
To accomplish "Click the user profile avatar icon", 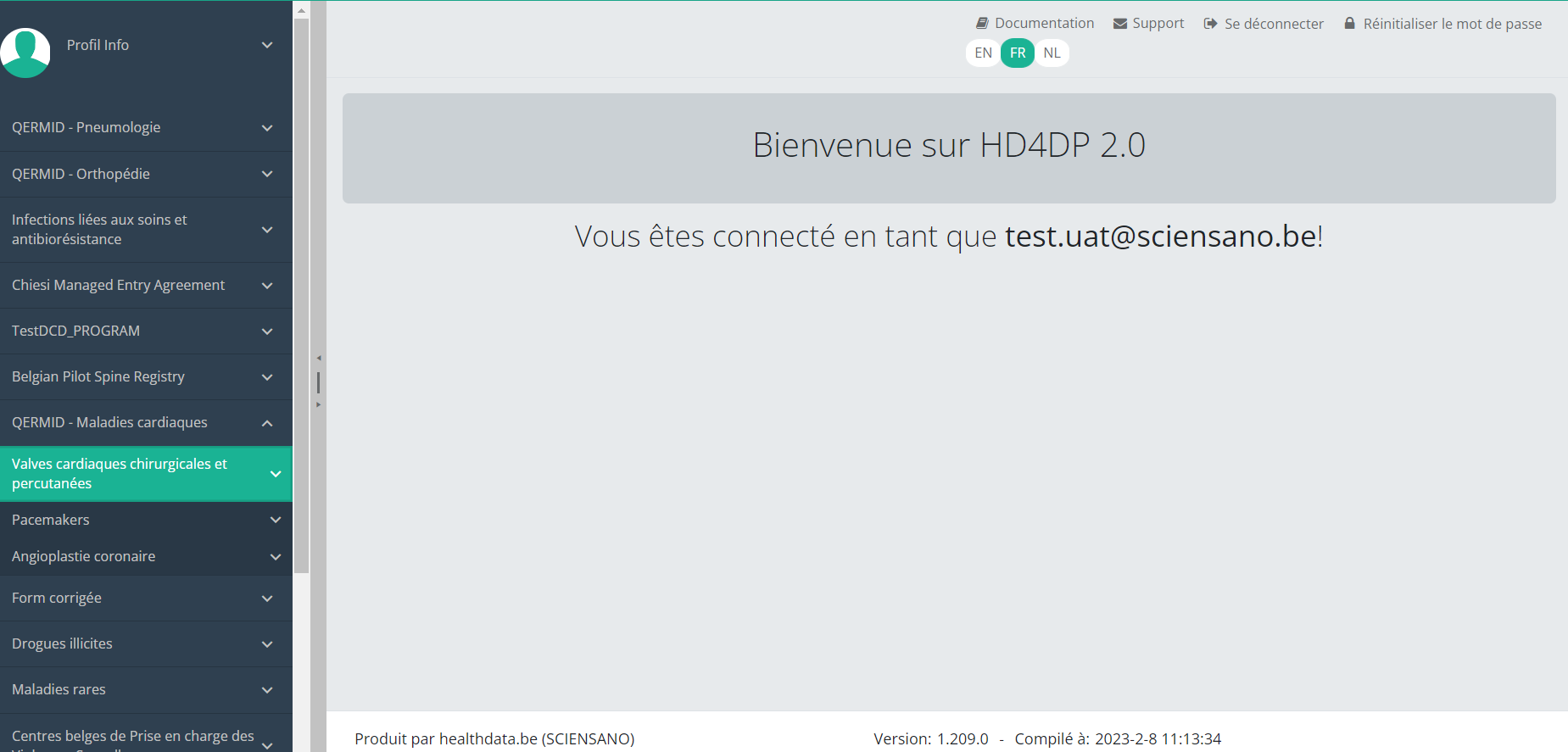I will pyautogui.click(x=25, y=52).
